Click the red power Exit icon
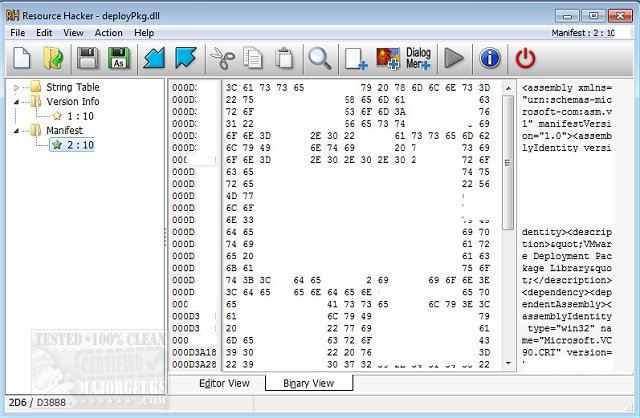Viewport: 640px width, 418px height. (x=525, y=58)
